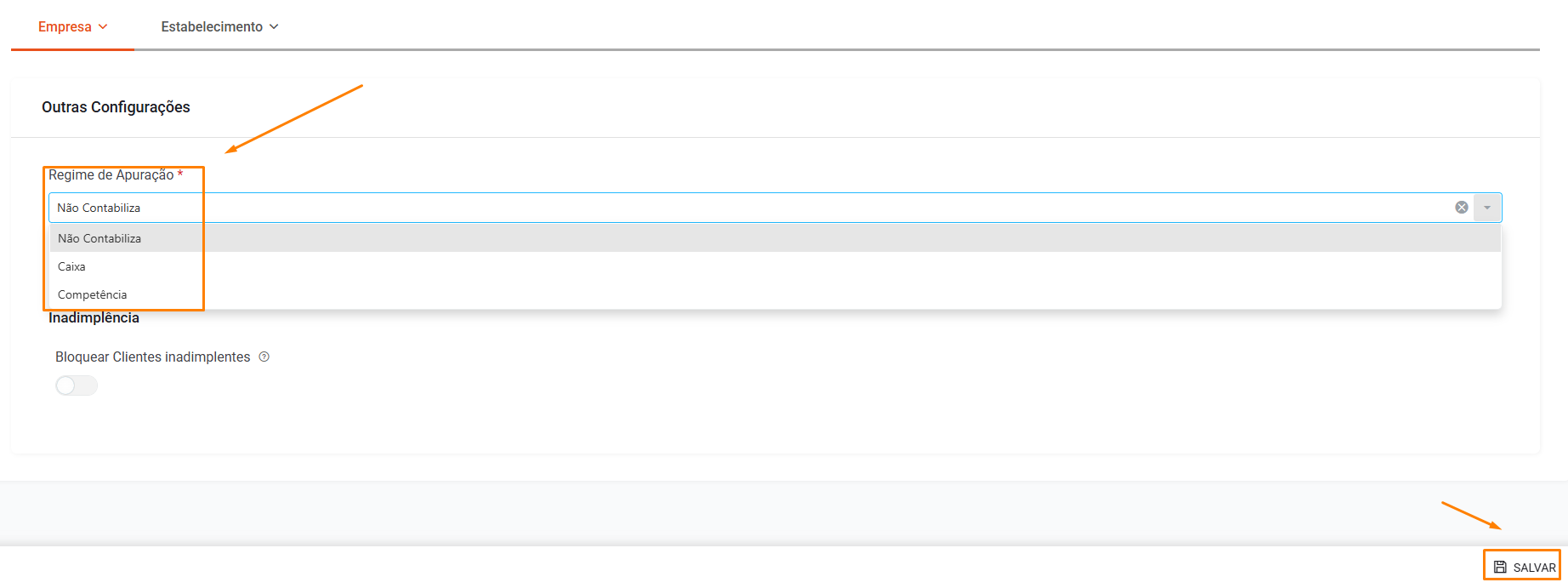Expand the chevron next to Estabelecimento
The width and height of the screenshot is (1568, 588).
pyautogui.click(x=274, y=26)
